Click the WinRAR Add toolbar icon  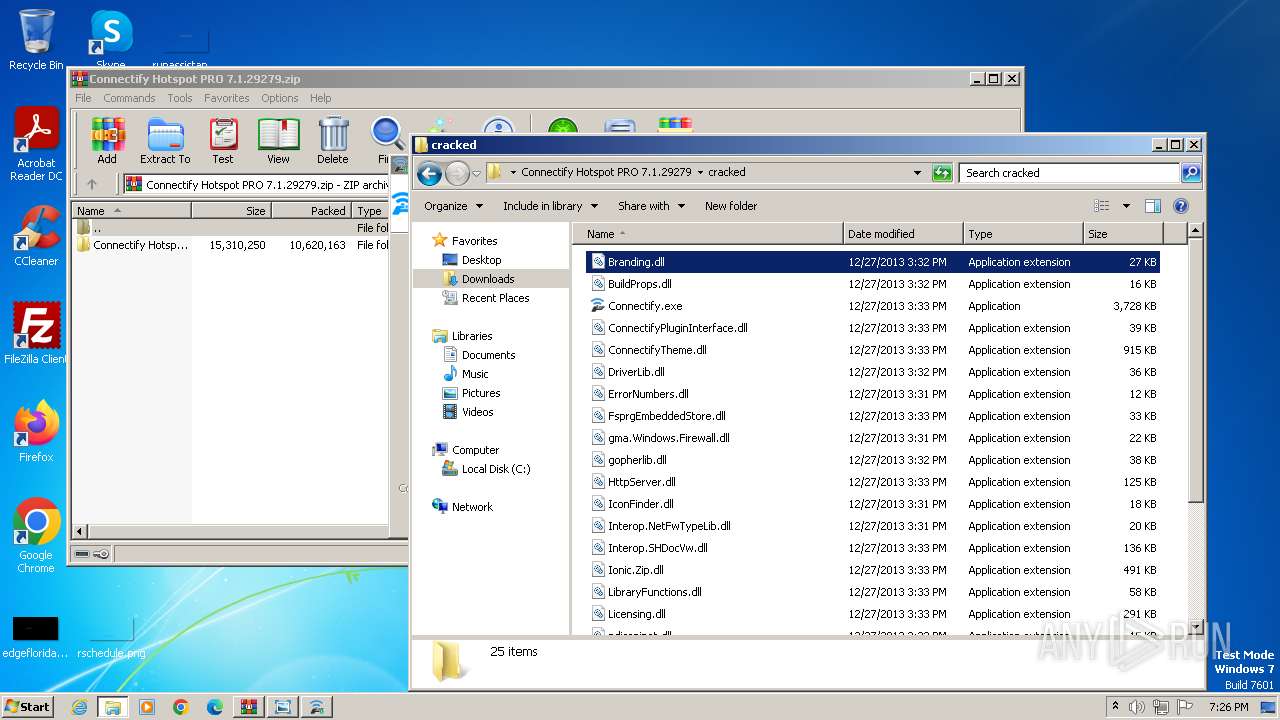(x=107, y=141)
